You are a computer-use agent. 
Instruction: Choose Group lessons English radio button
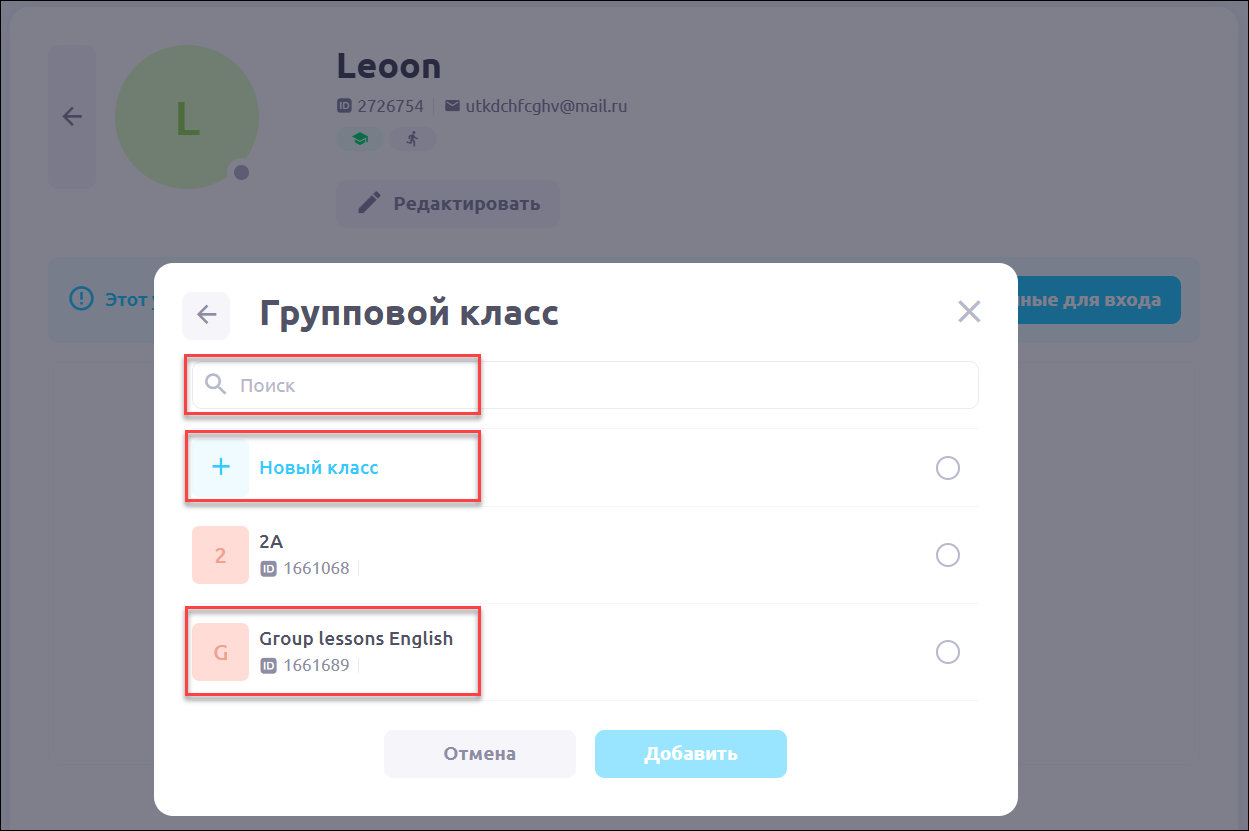click(x=947, y=652)
